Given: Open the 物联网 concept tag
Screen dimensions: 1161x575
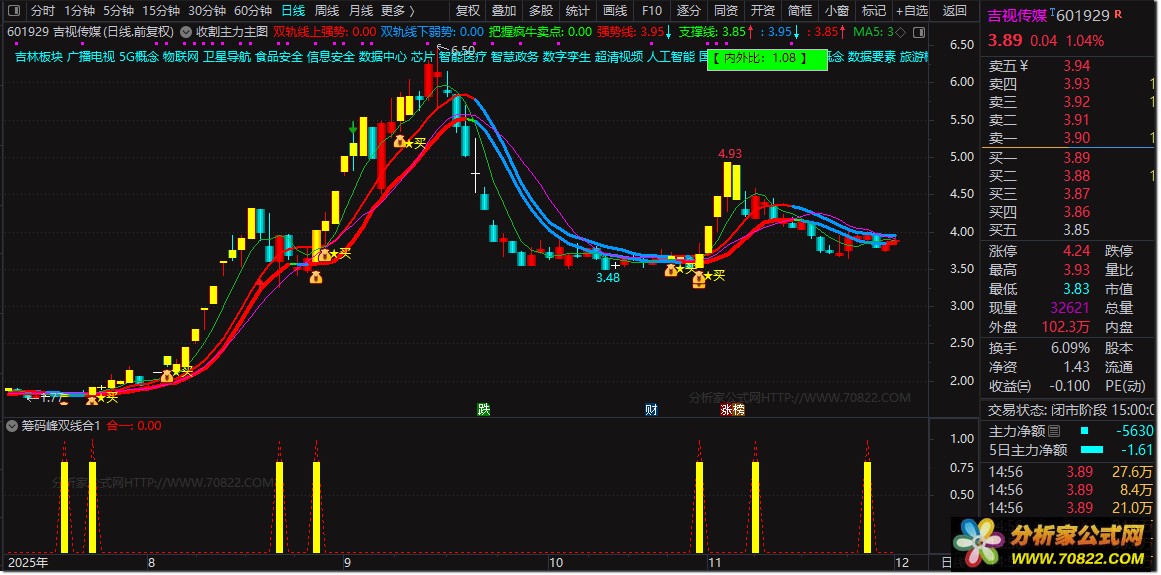Looking at the screenshot, I should click(181, 57).
